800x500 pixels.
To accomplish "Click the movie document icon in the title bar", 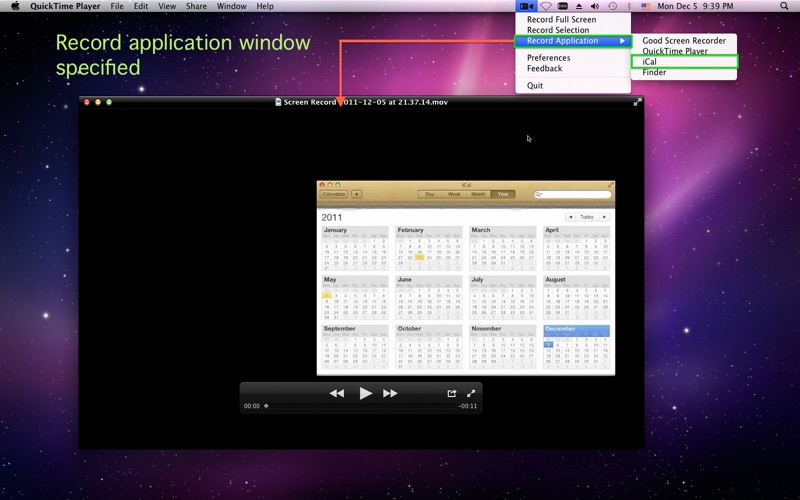I will [278, 102].
